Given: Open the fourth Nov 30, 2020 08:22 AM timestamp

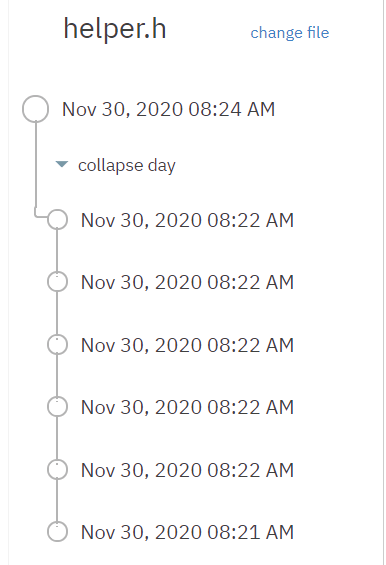Looking at the screenshot, I should click(187, 407).
